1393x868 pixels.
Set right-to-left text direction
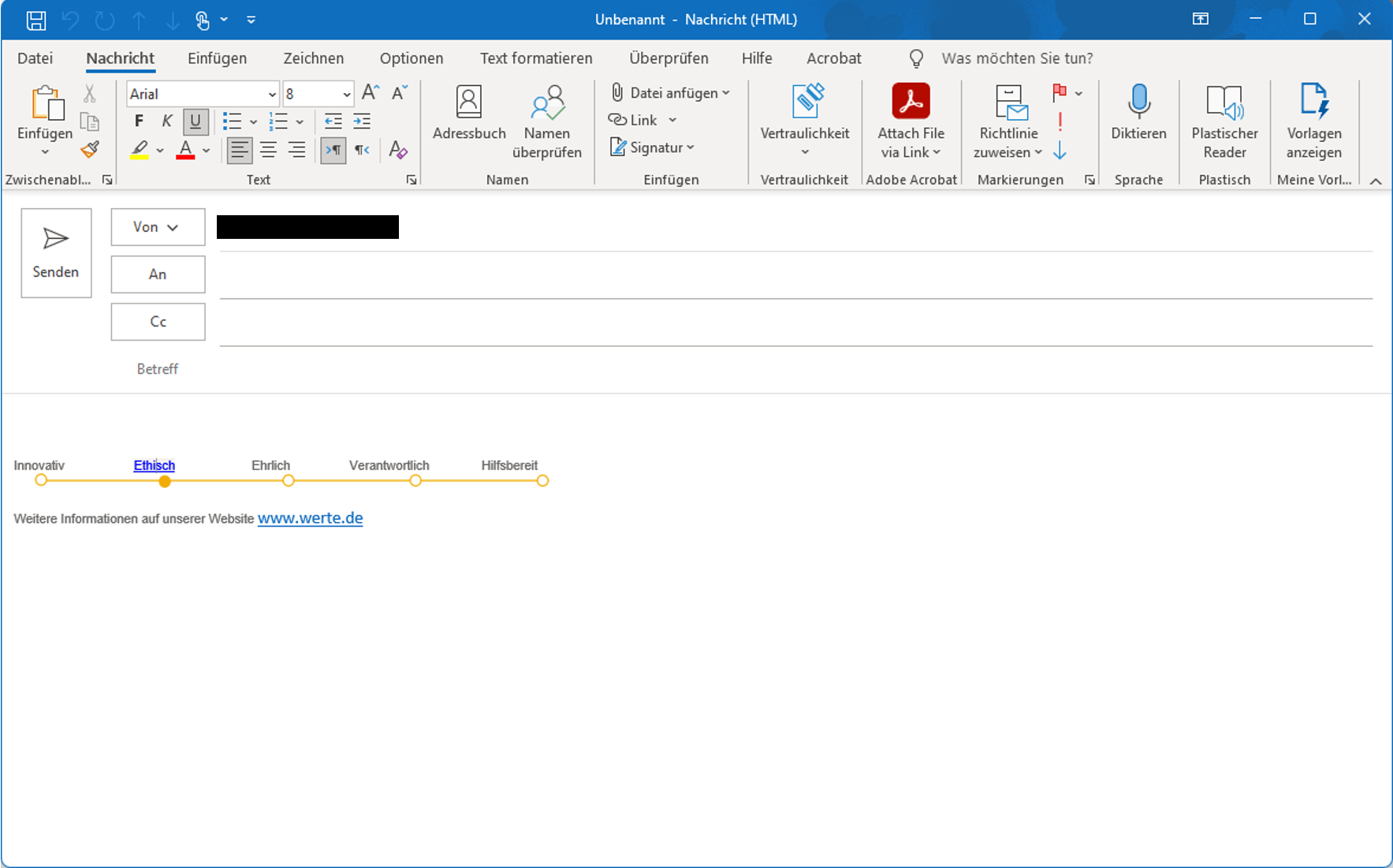[362, 150]
